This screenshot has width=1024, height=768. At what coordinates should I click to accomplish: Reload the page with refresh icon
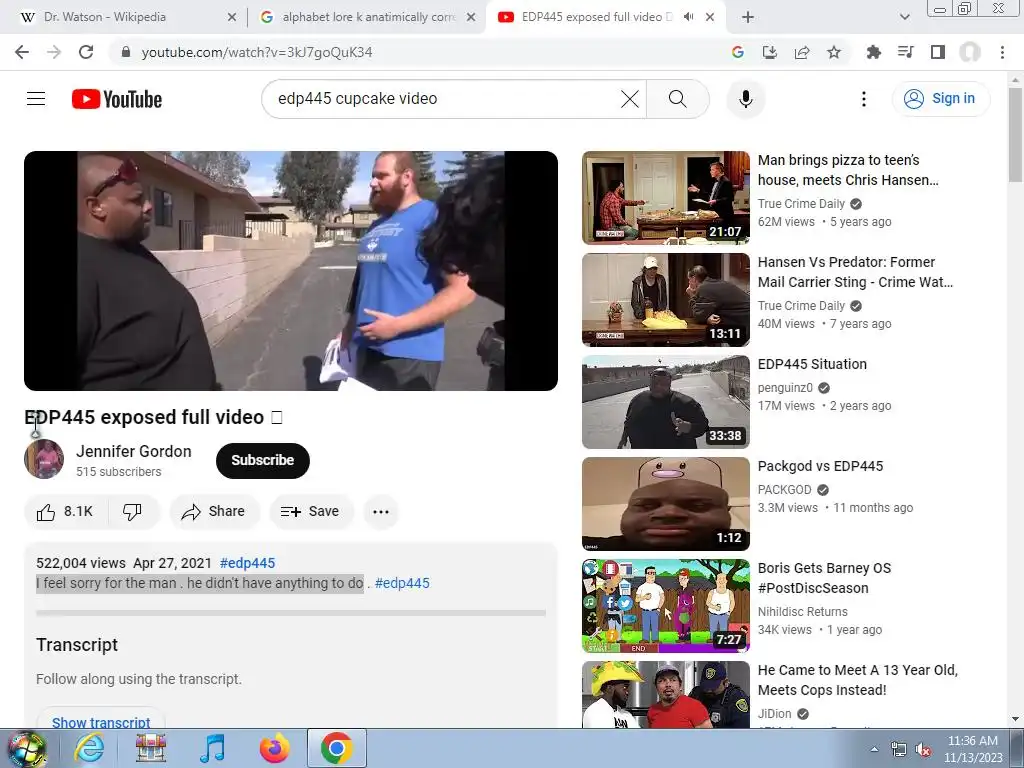tap(86, 52)
